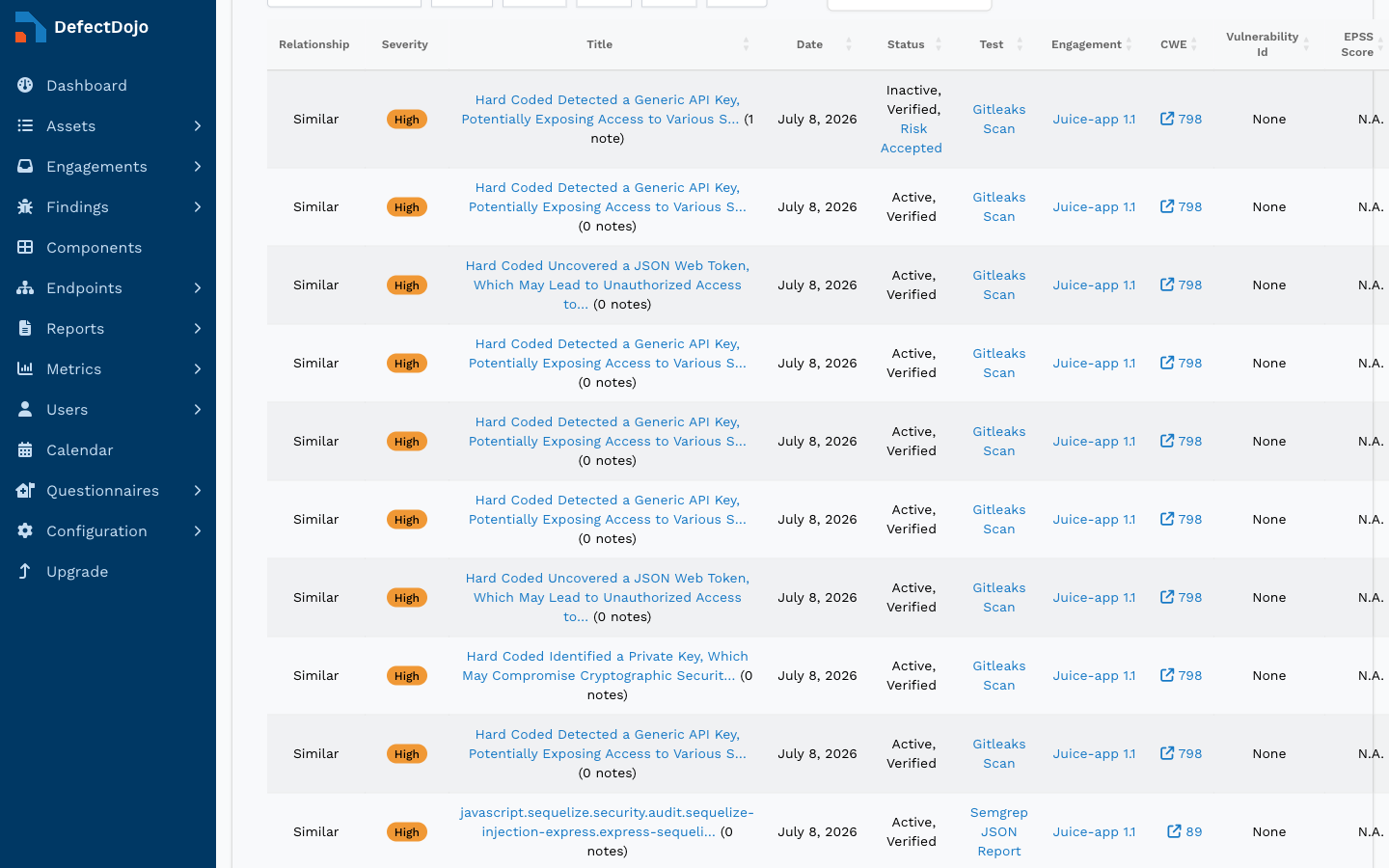1389x868 pixels.
Task: Open Reports menu item label
Action: point(75,328)
